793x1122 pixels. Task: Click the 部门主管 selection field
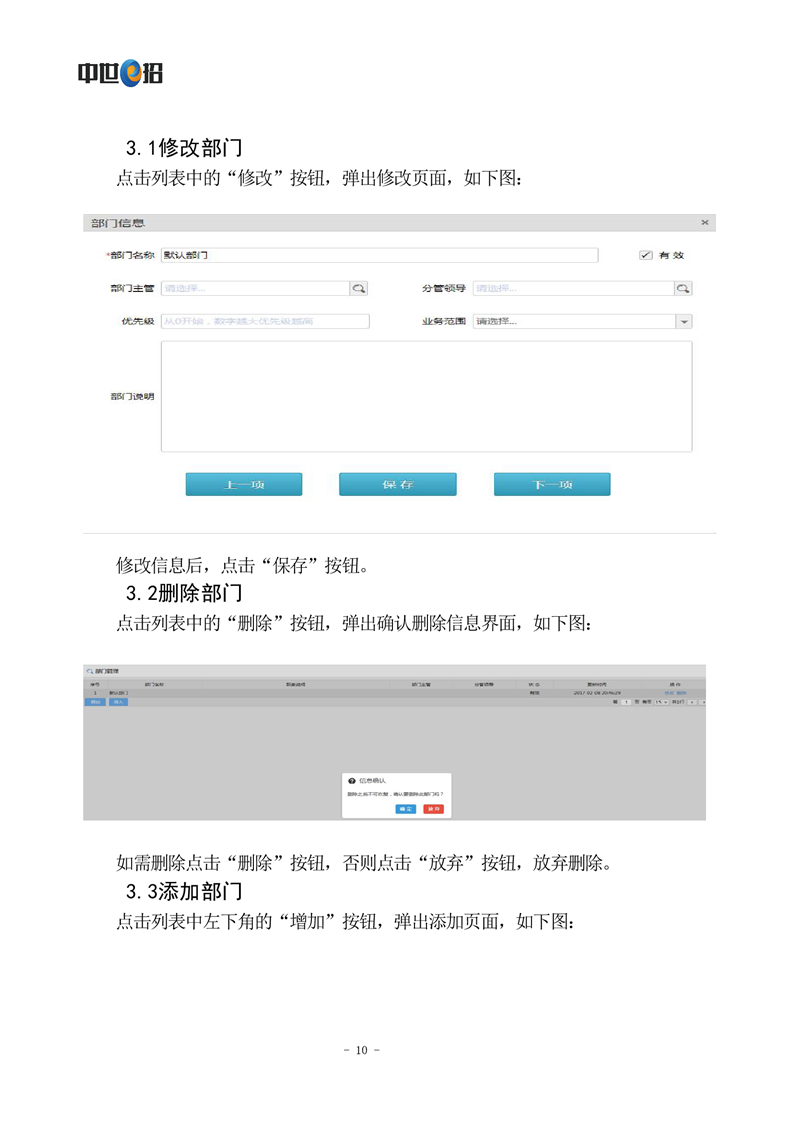[254, 288]
